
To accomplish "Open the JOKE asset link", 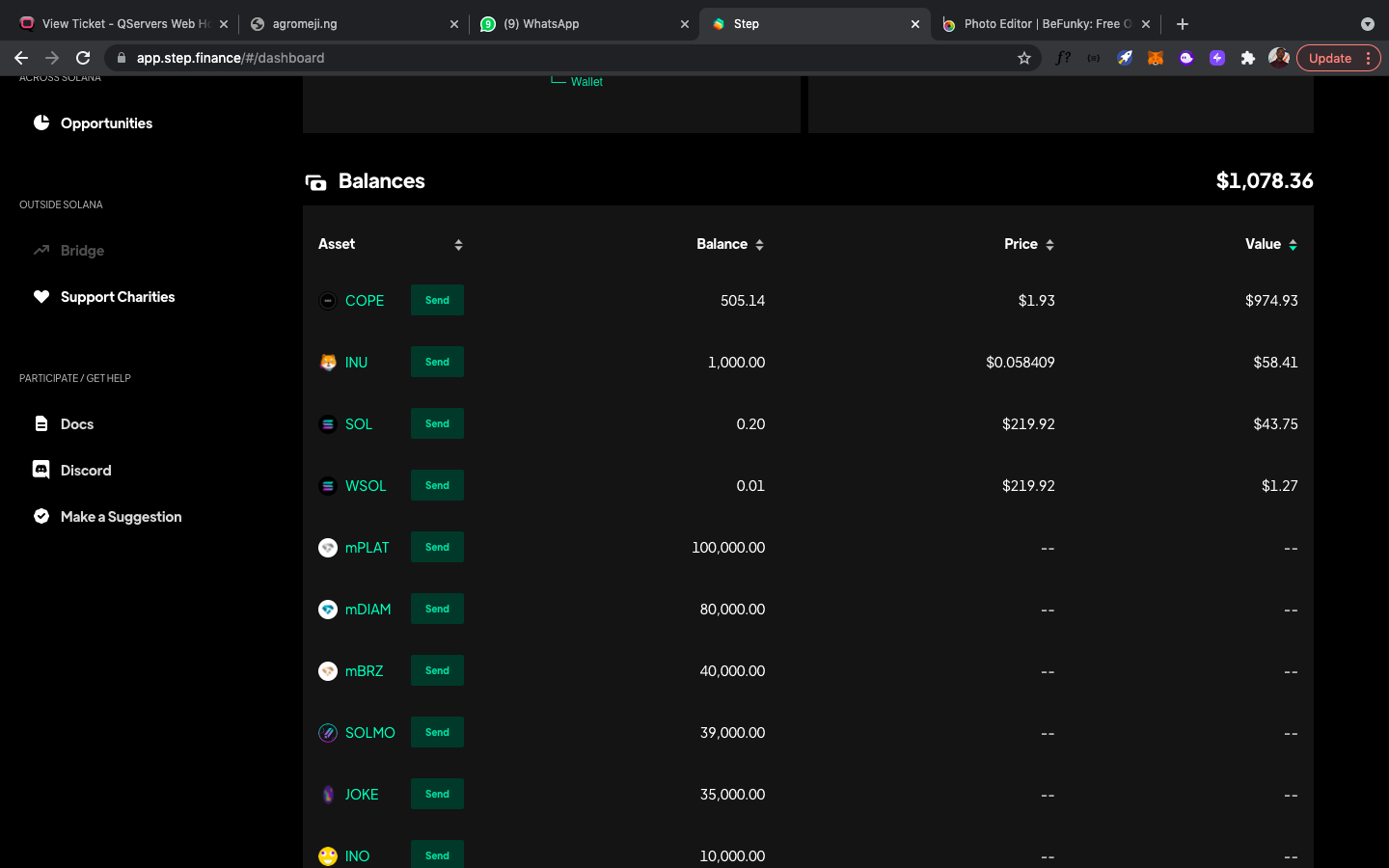I will 362,795.
